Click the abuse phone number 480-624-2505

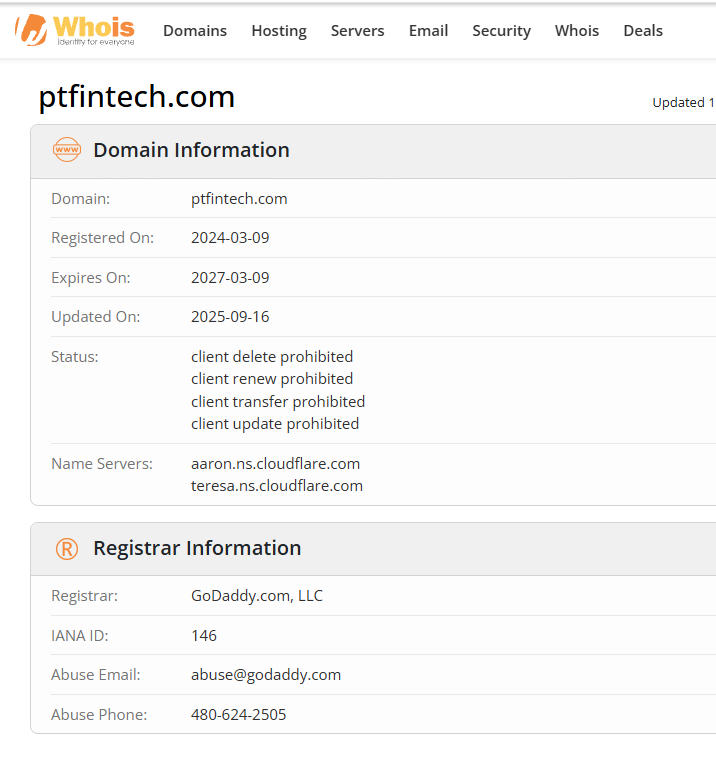click(239, 715)
